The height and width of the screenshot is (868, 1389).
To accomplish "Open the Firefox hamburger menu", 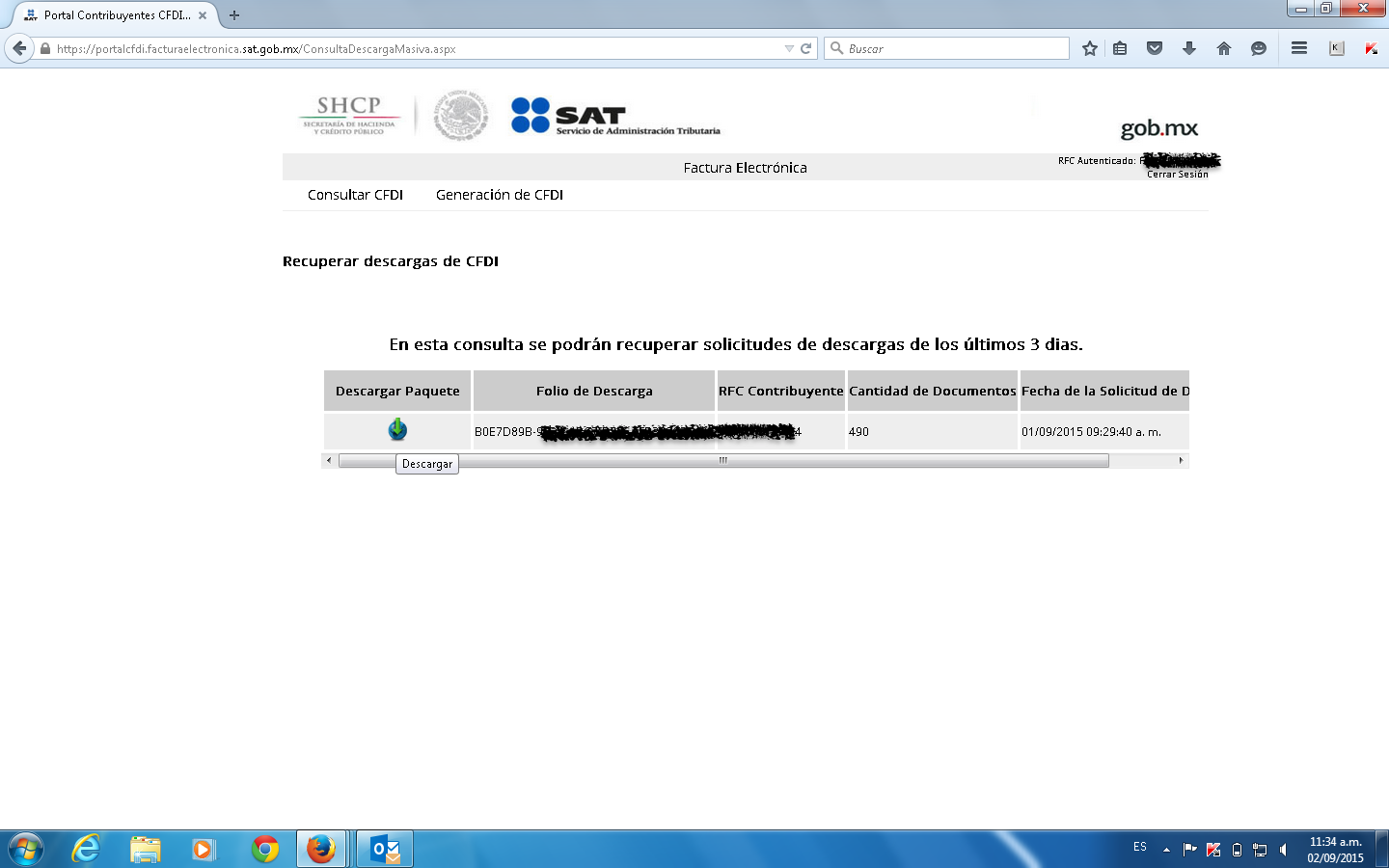I will [1298, 47].
